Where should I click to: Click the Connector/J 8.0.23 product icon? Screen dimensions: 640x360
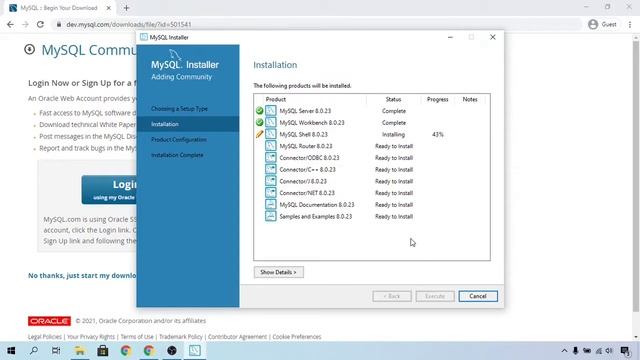(271, 181)
